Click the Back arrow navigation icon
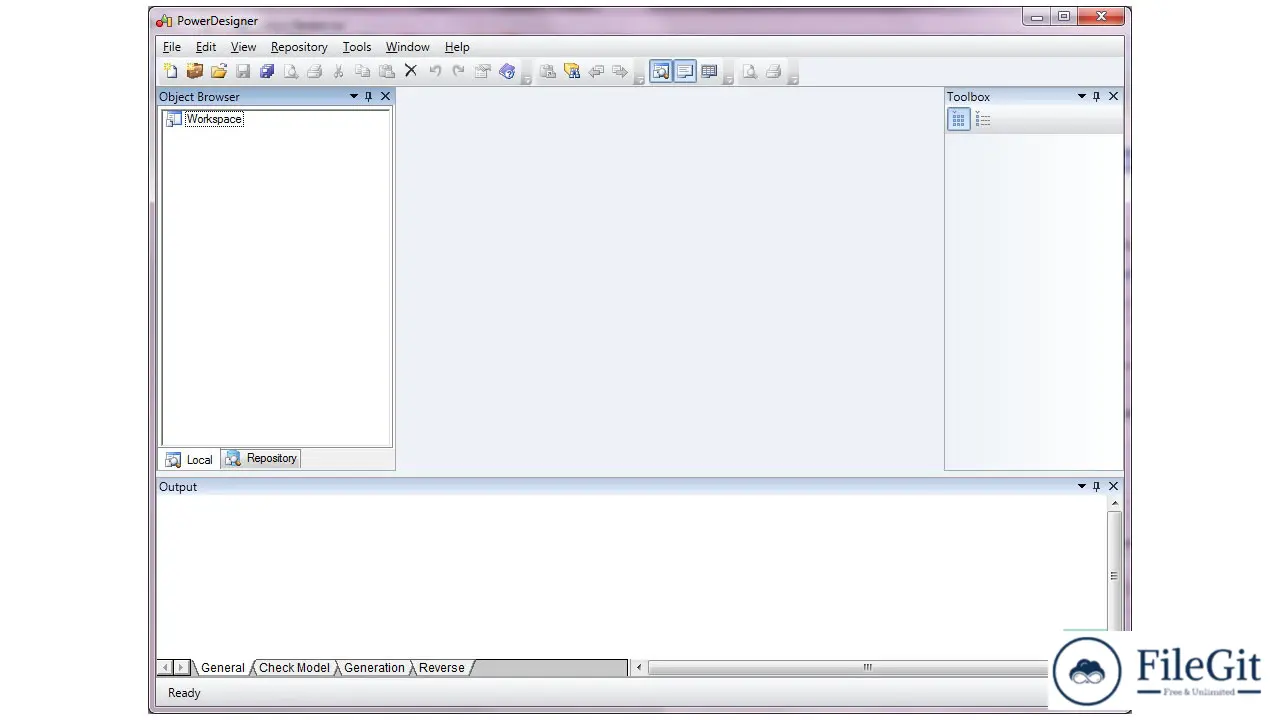This screenshot has height=720, width=1280. point(596,72)
